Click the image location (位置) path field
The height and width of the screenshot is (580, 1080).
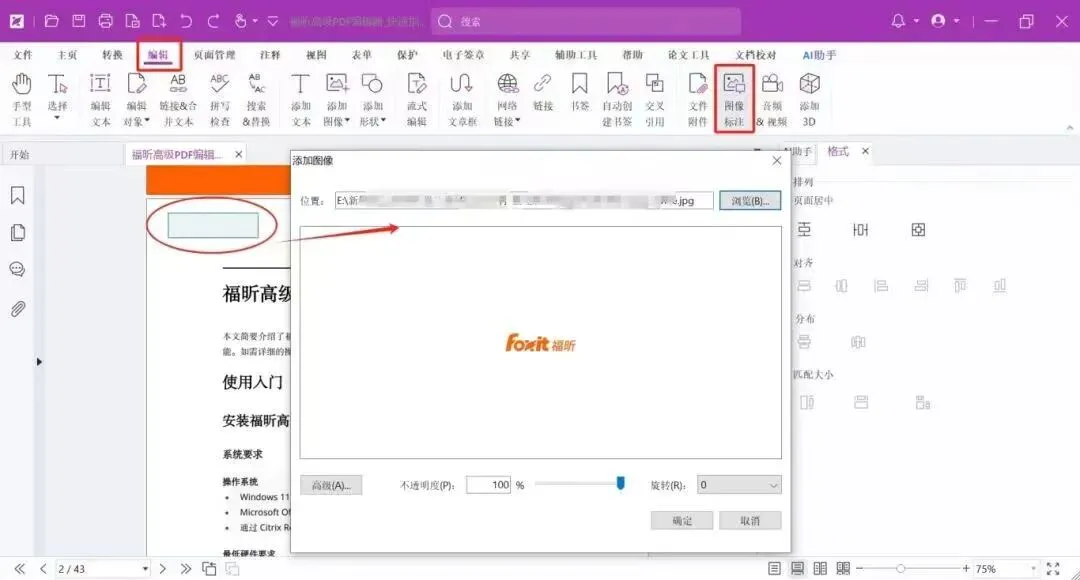524,200
